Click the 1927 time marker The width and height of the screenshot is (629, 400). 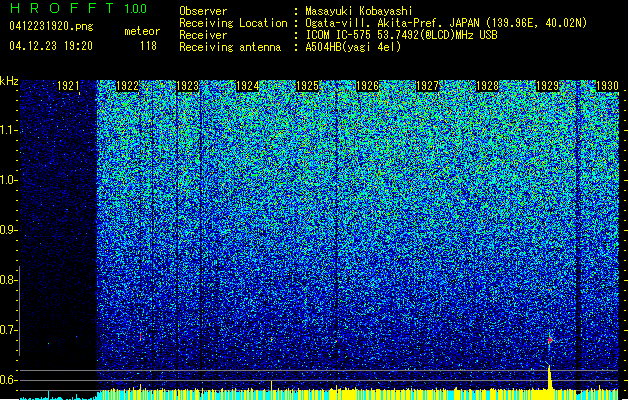pyautogui.click(x=428, y=86)
